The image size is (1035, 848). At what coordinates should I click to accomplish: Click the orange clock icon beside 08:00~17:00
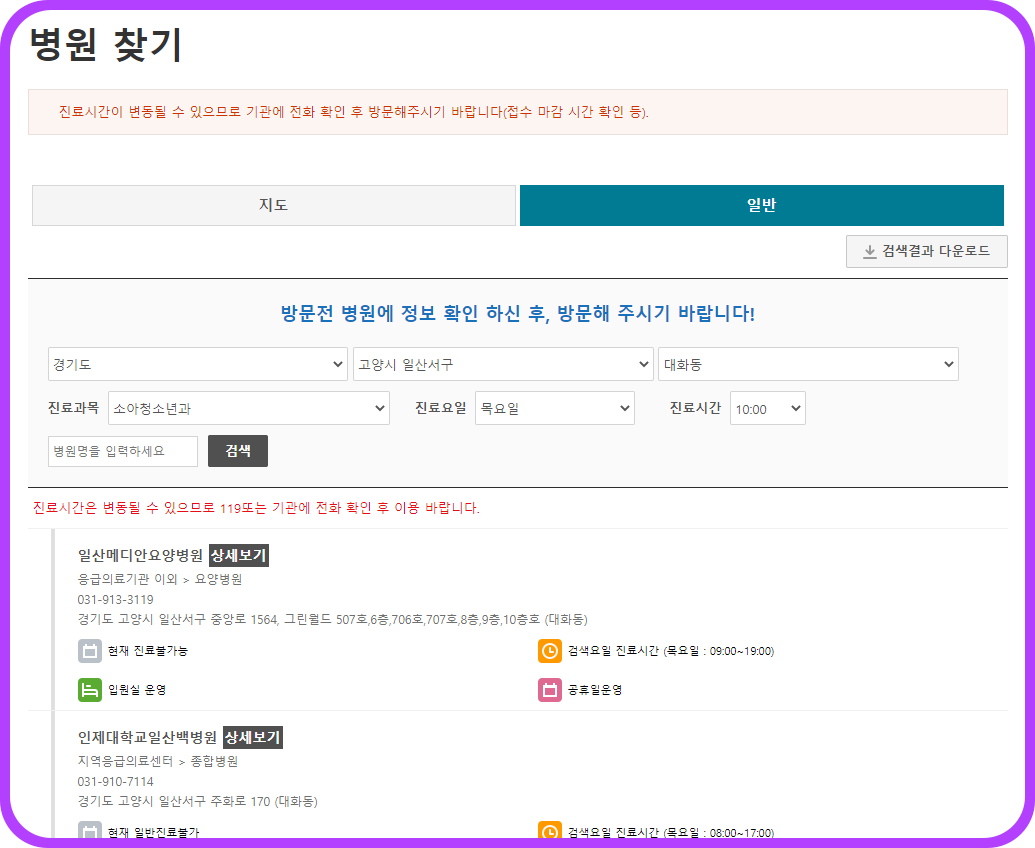point(550,830)
